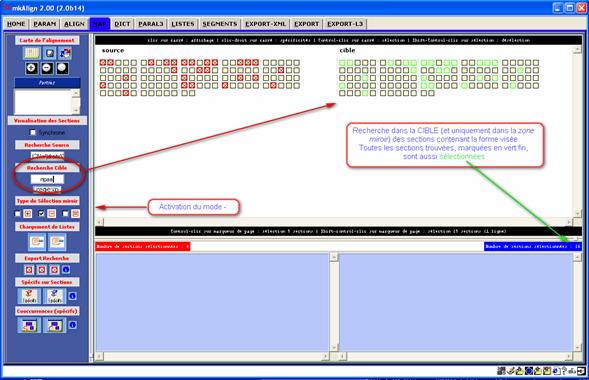Click the first Chargement de Listes icon
Viewport: 589px width, 380px height.
37,241
